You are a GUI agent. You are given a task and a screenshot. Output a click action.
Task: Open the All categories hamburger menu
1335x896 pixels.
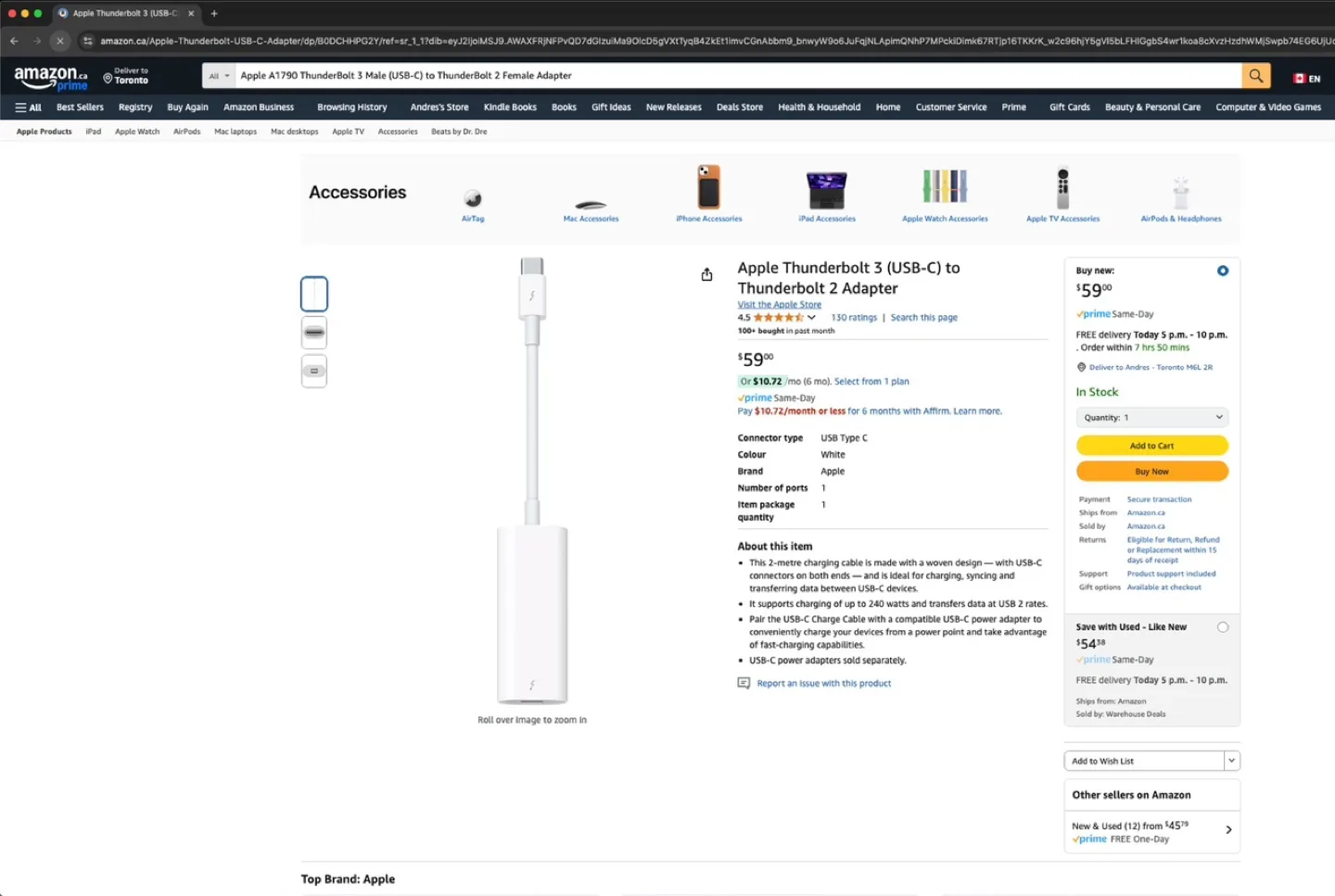tap(28, 107)
